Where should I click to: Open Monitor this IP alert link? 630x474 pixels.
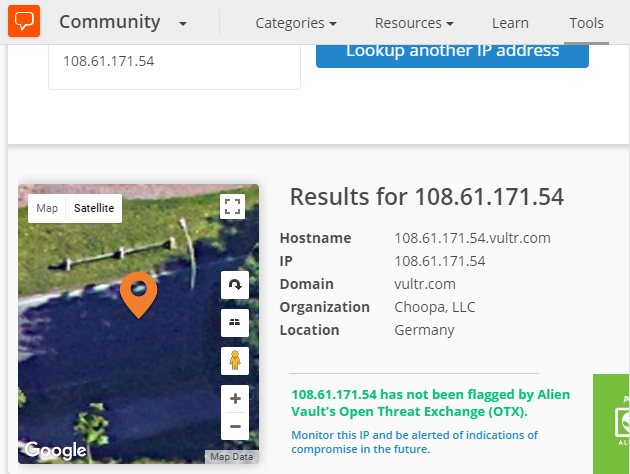point(414,442)
